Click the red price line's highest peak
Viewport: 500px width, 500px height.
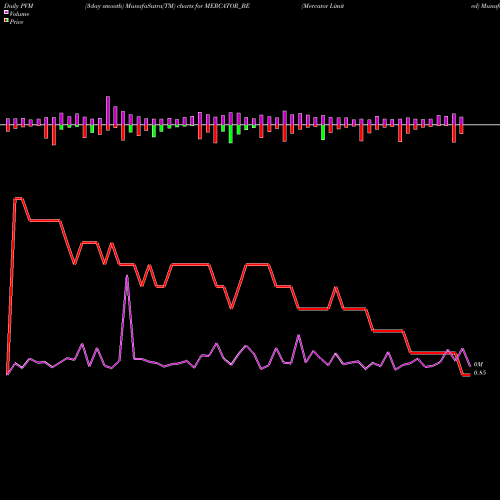click(18, 198)
